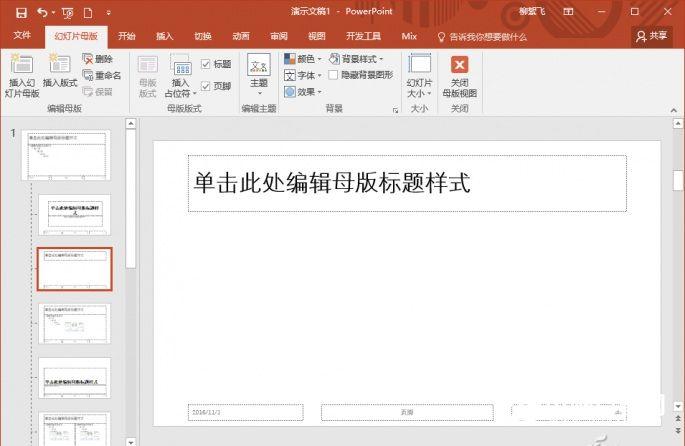Select the fourth layout thumbnail with content placeholder
Image resolution: width=685 pixels, height=446 pixels.
pos(75,324)
